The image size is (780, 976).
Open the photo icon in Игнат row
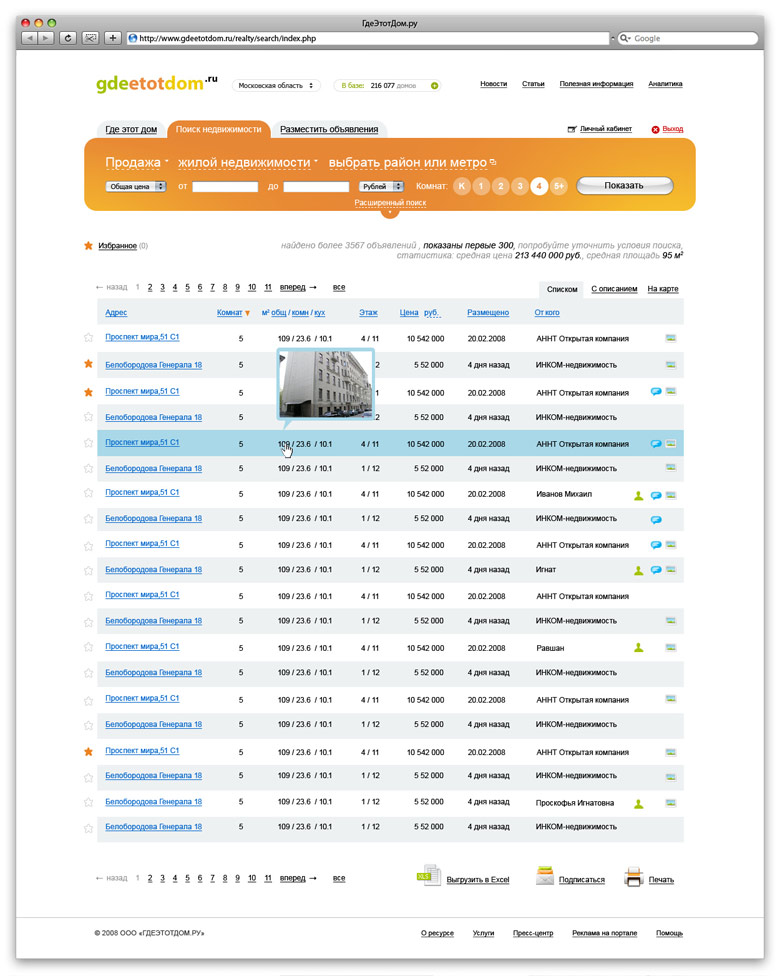point(671,569)
